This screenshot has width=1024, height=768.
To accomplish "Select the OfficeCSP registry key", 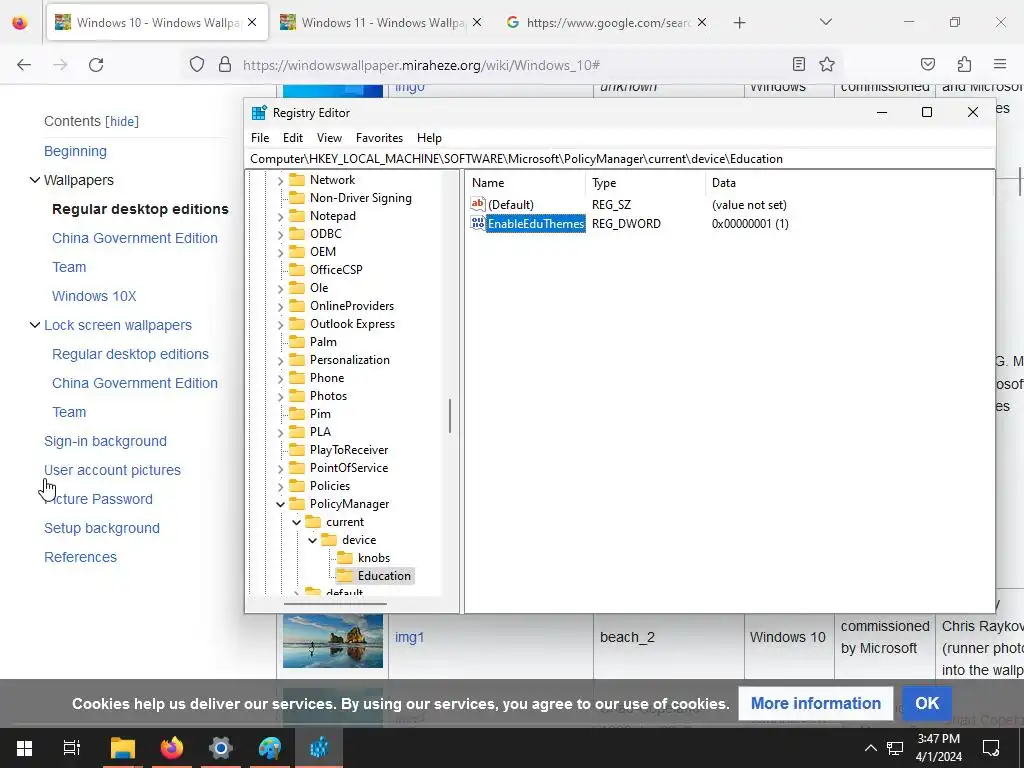I will pyautogui.click(x=336, y=270).
